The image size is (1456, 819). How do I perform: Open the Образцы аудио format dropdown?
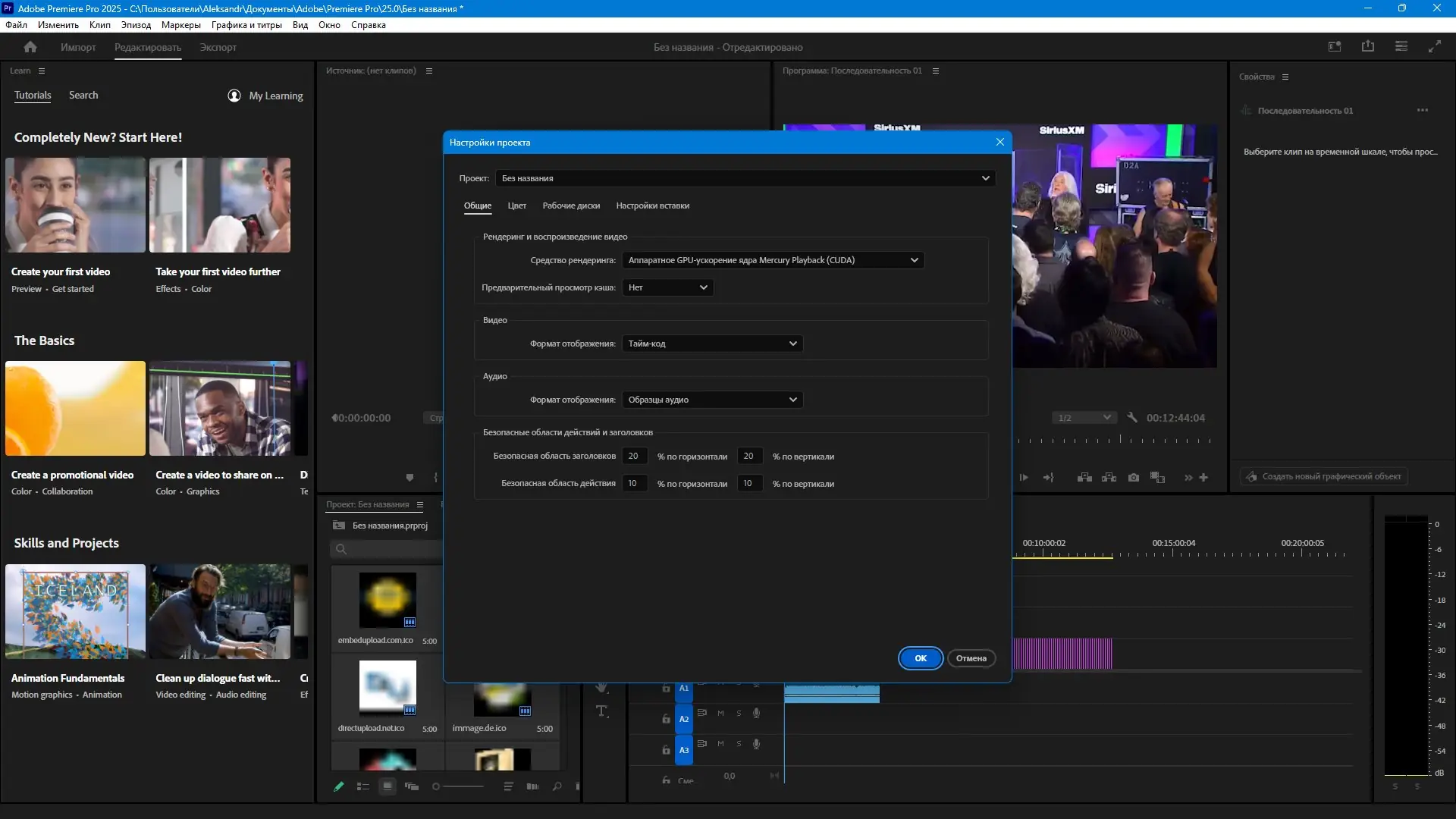tap(711, 400)
